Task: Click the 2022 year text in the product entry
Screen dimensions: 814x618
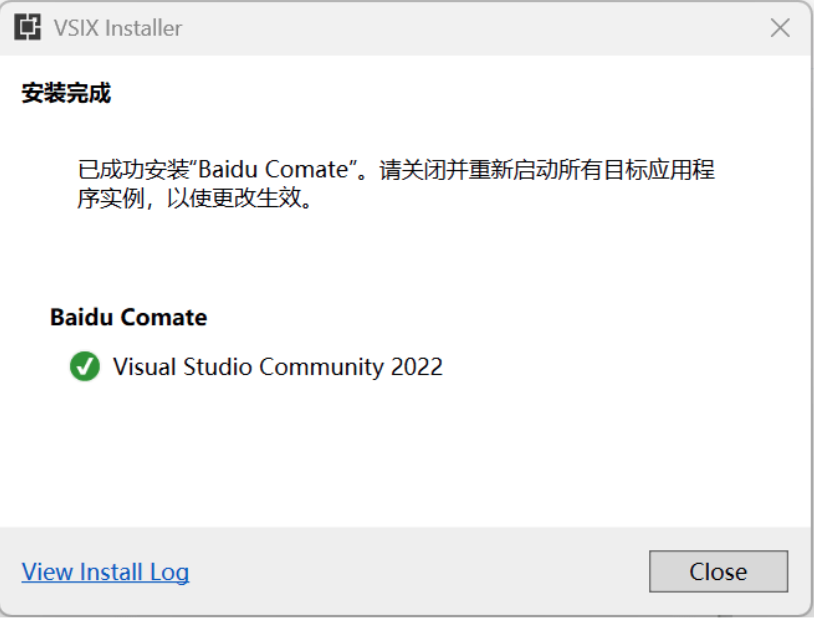Action: click(x=417, y=367)
